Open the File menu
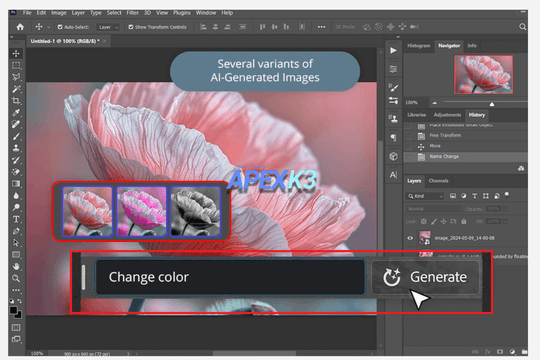 27,13
